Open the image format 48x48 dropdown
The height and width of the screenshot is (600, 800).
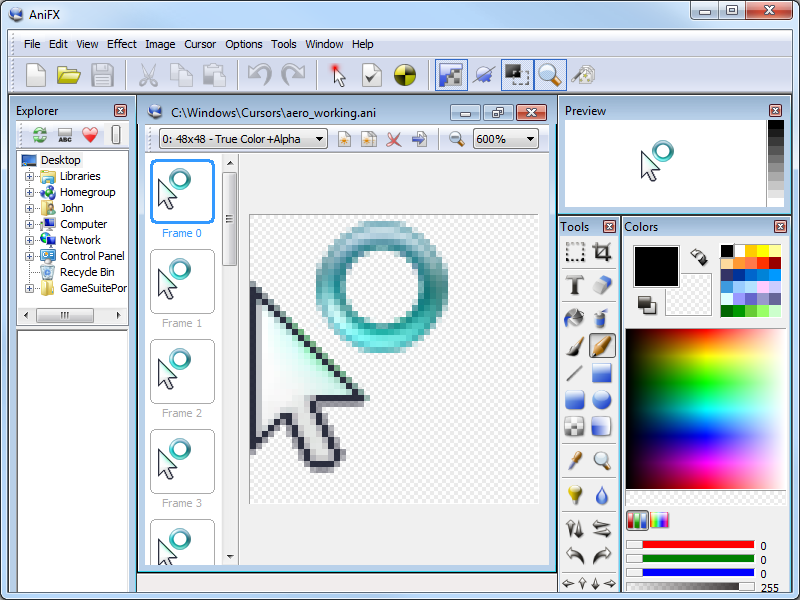point(243,139)
